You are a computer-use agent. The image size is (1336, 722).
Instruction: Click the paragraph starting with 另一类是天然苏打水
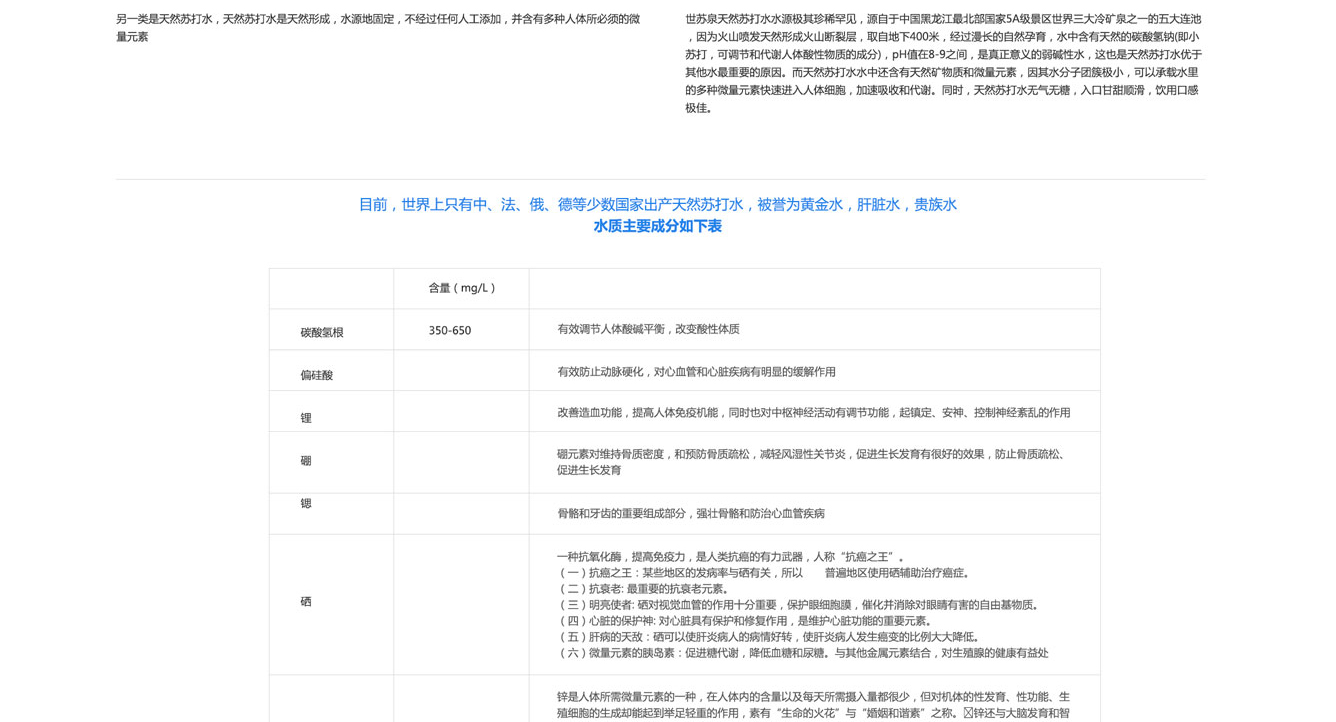pyautogui.click(x=378, y=28)
